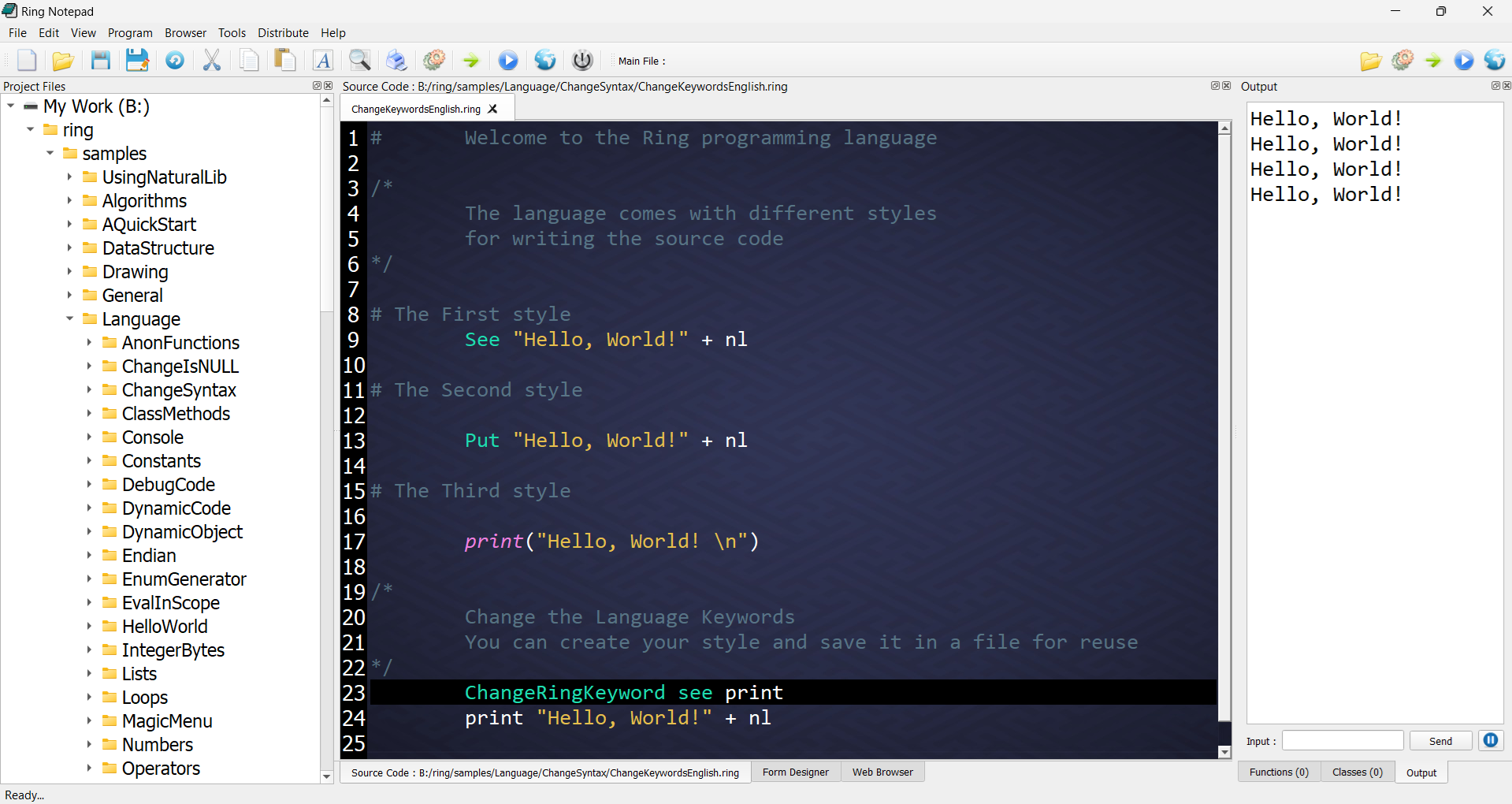The image size is (1512, 804).
Task: Select the EnumGenerator folder
Action: 184,579
